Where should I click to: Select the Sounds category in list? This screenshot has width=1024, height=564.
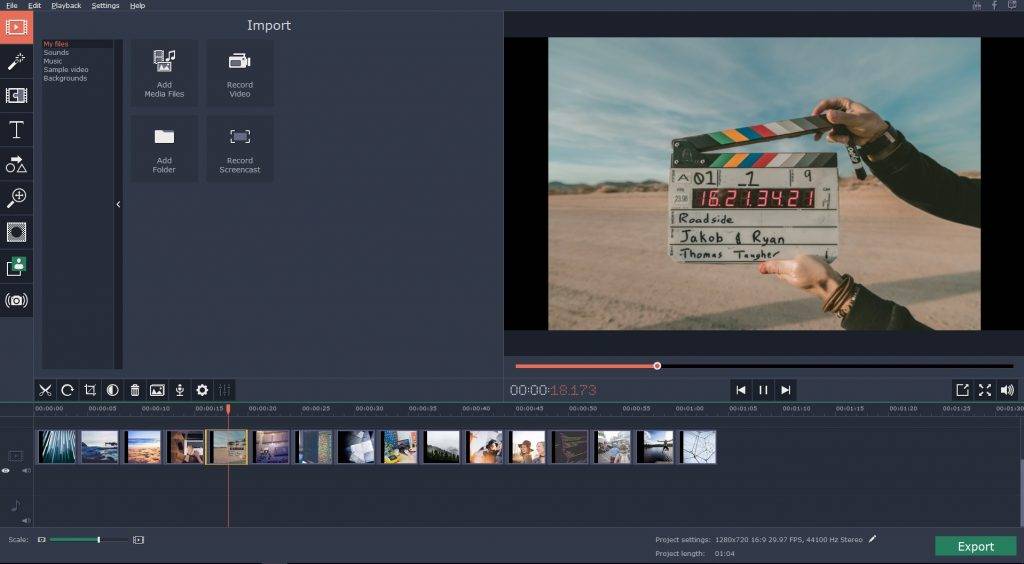tap(56, 53)
